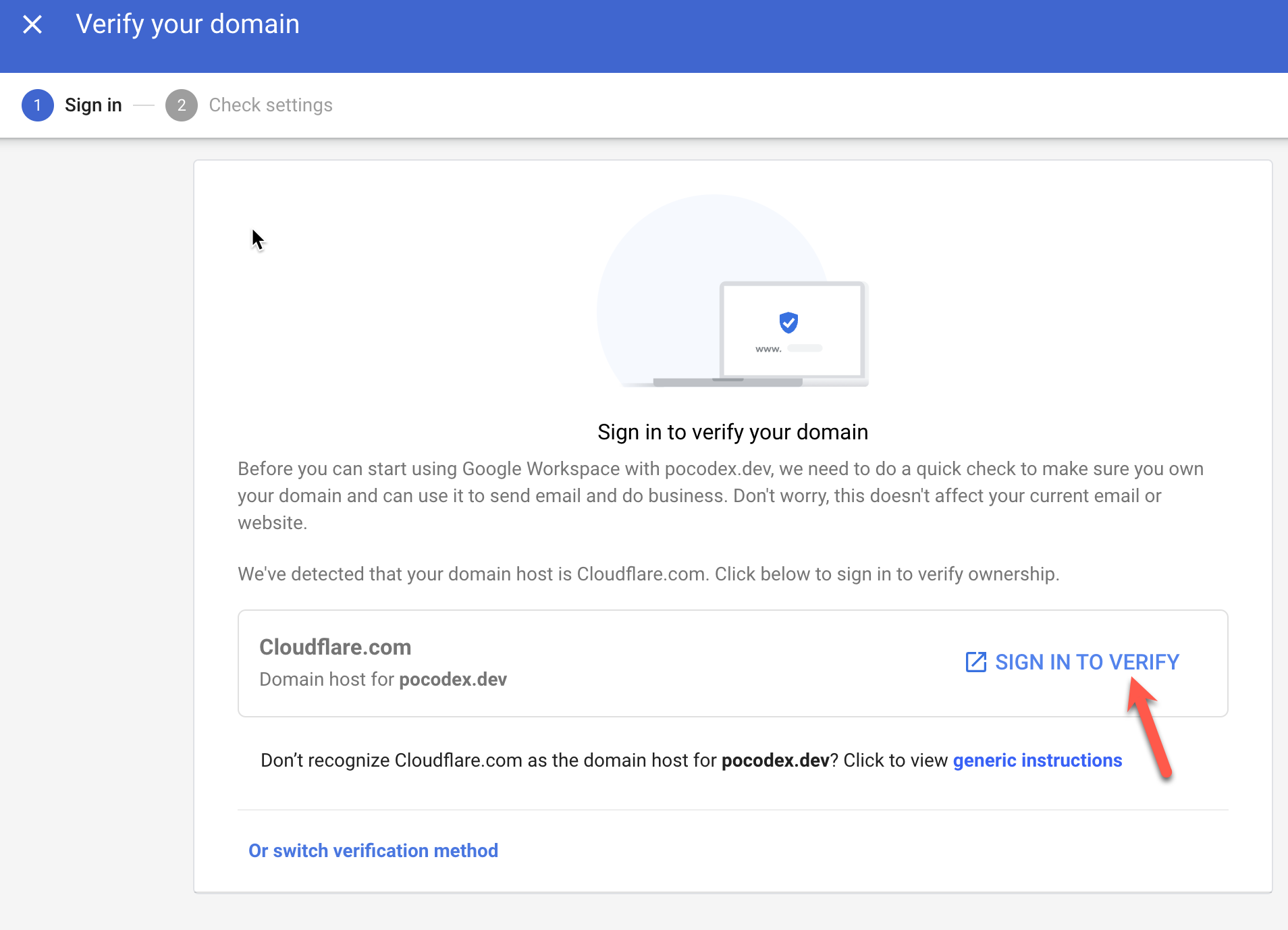Click the Cloudflare.com host name heading
The image size is (1288, 930).
(x=336, y=647)
